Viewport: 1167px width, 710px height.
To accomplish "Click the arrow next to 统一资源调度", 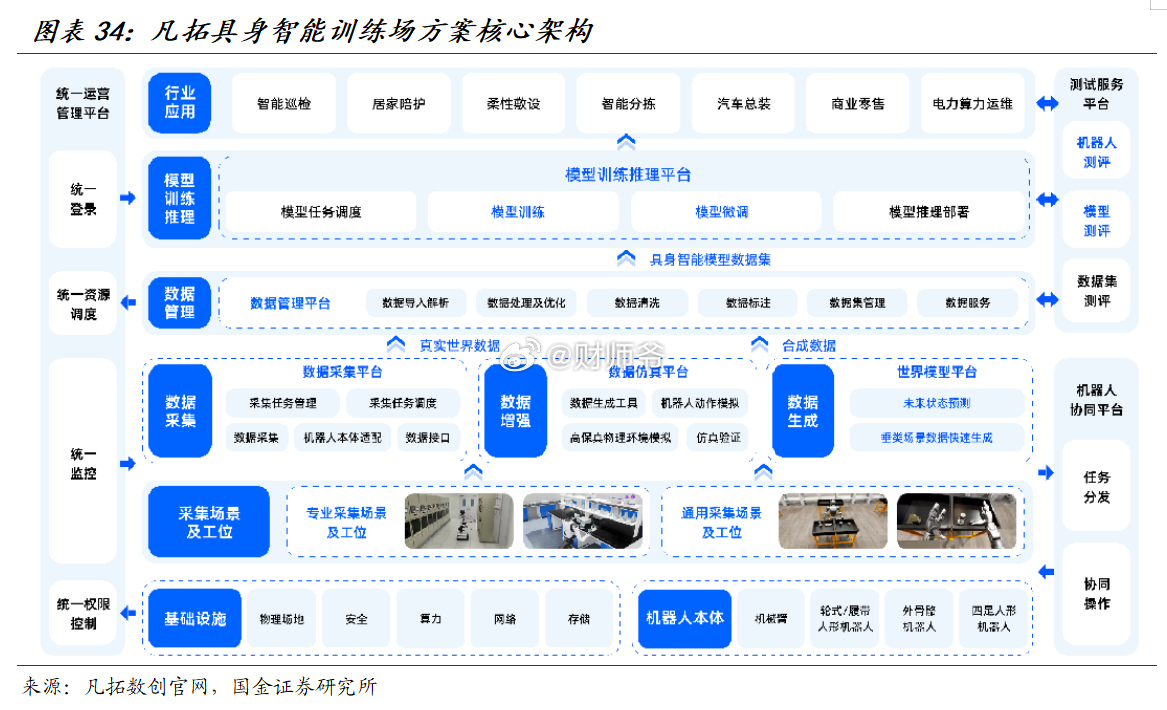I will click(128, 302).
